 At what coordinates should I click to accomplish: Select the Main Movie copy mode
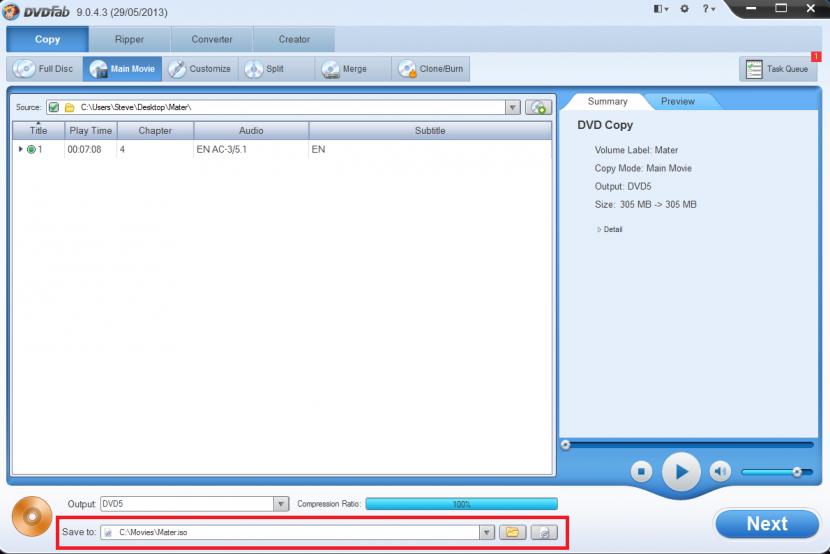122,69
